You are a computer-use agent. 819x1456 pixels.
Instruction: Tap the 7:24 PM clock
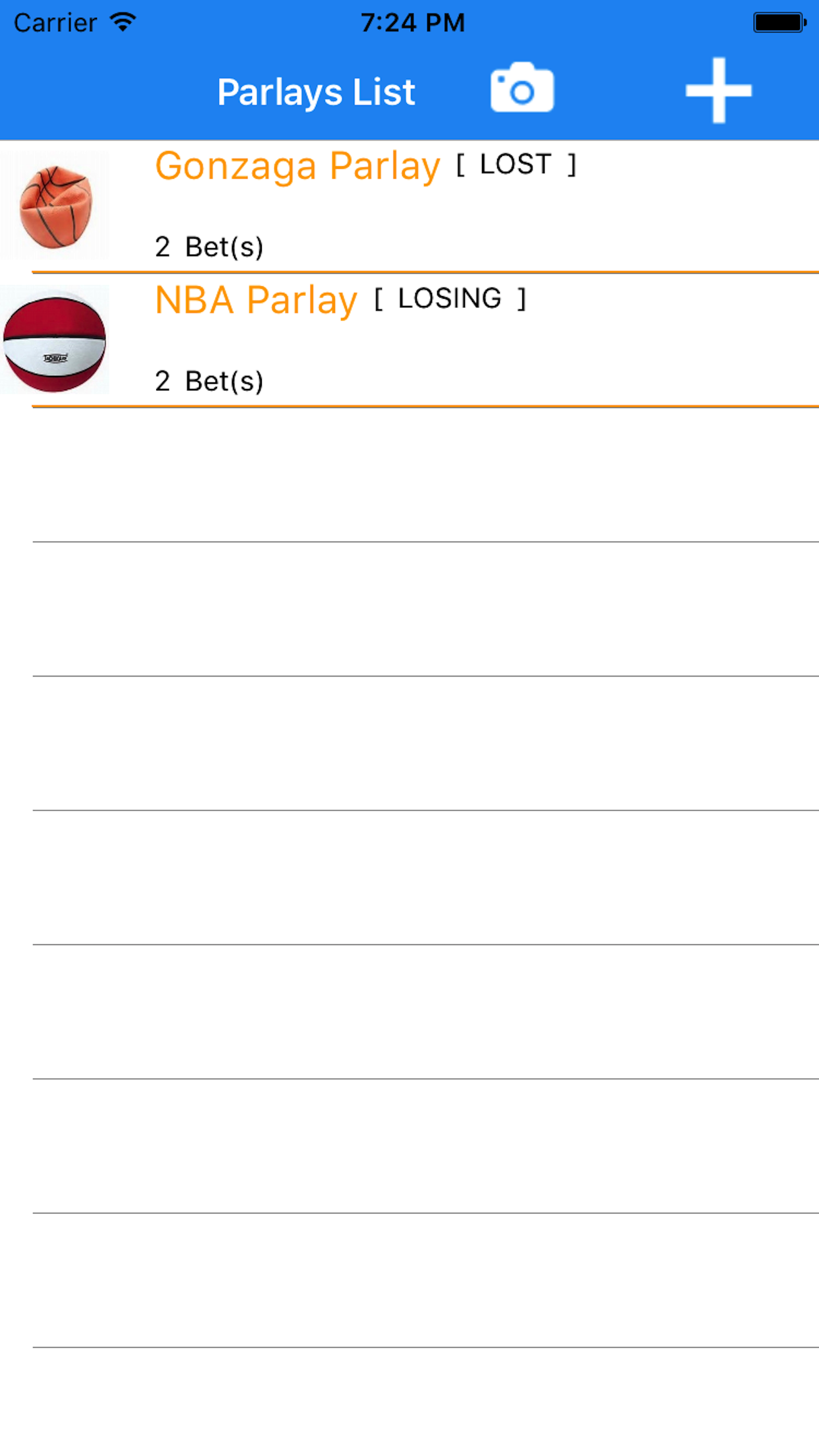pyautogui.click(x=412, y=22)
